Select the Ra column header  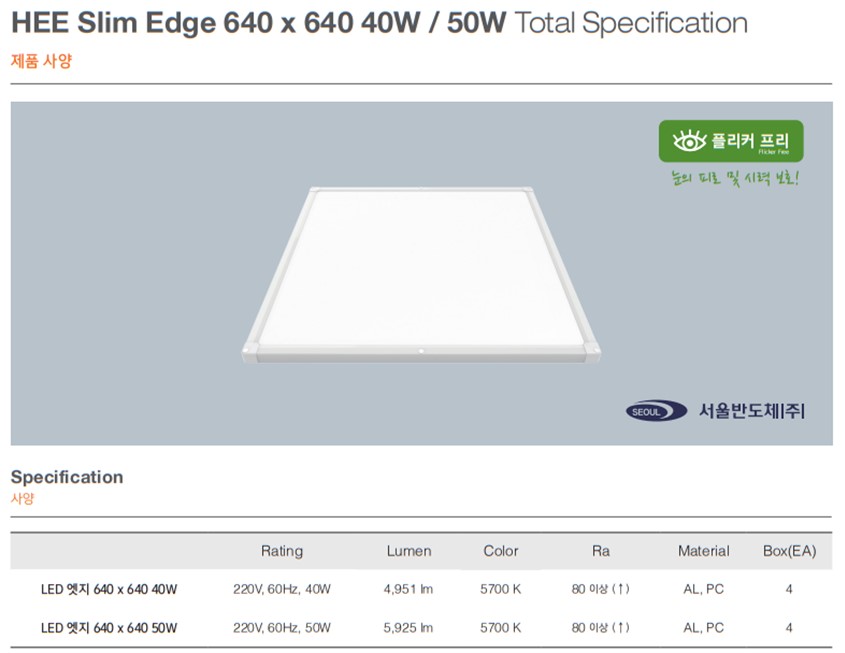601,551
